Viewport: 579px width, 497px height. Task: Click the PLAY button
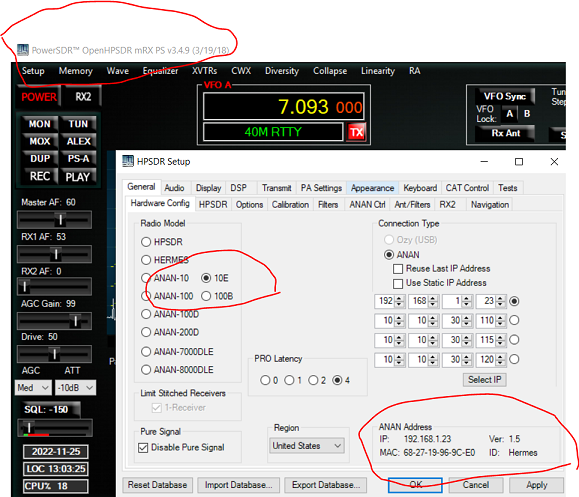78,176
